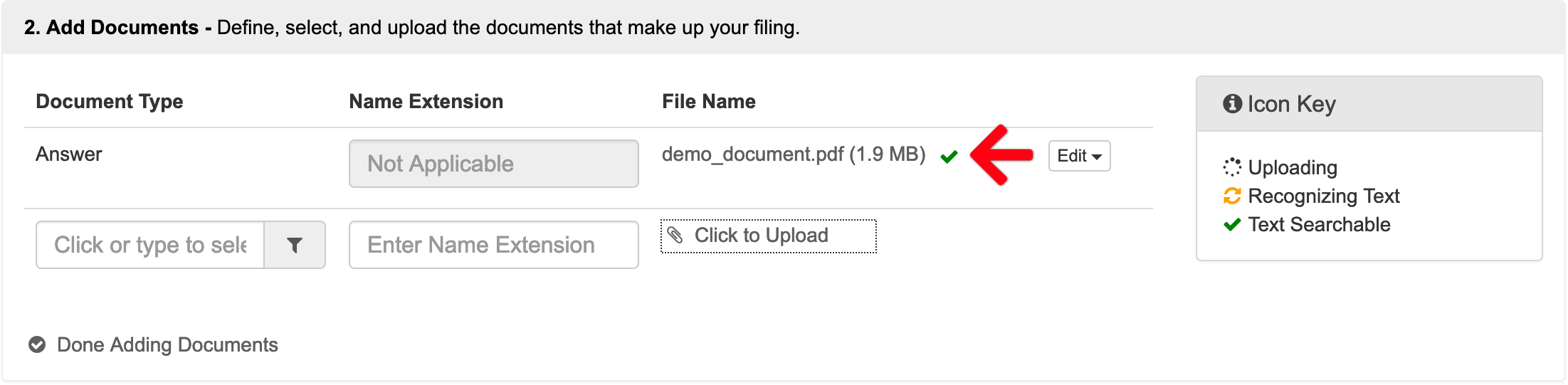The width and height of the screenshot is (1568, 385).
Task: Click the Answer document type cell
Action: coord(69,154)
